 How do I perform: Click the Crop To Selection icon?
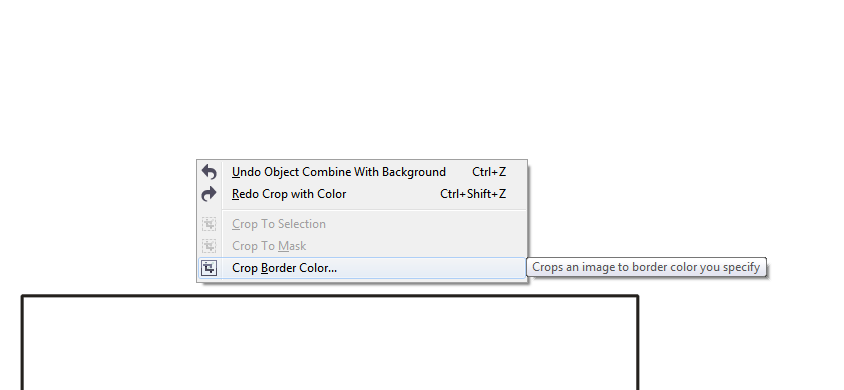[209, 224]
